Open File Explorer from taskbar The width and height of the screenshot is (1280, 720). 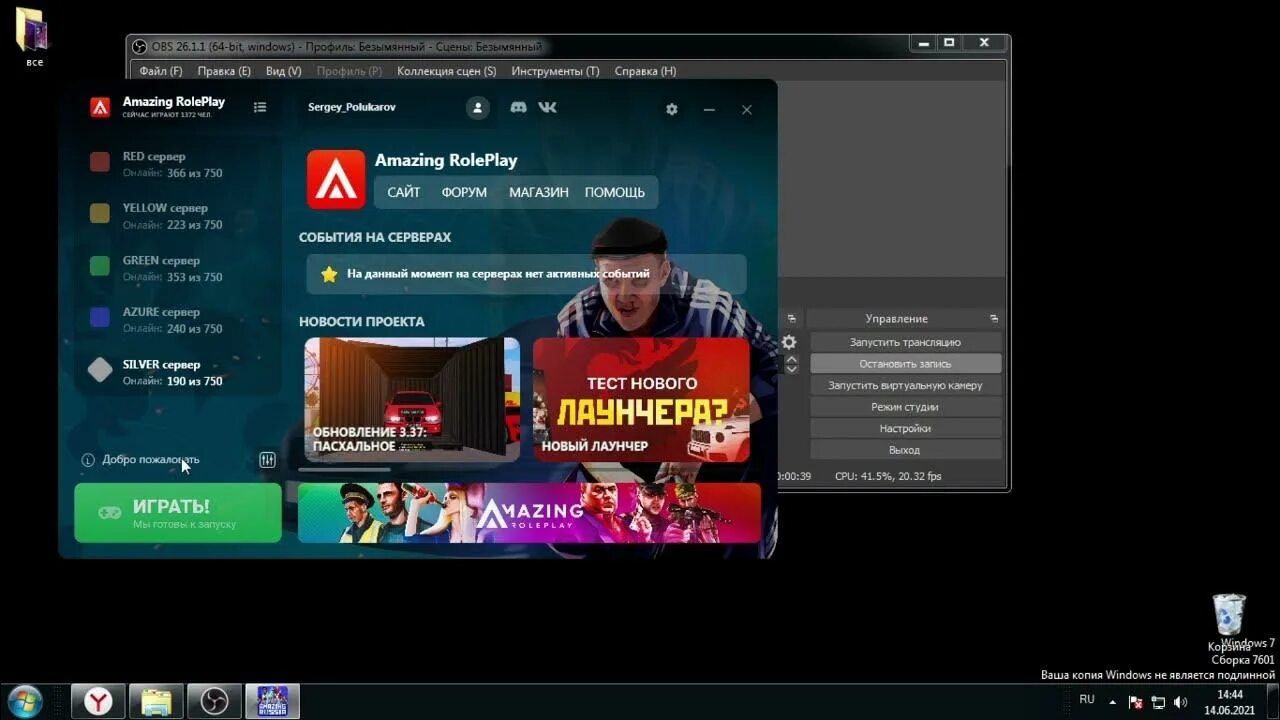point(156,701)
